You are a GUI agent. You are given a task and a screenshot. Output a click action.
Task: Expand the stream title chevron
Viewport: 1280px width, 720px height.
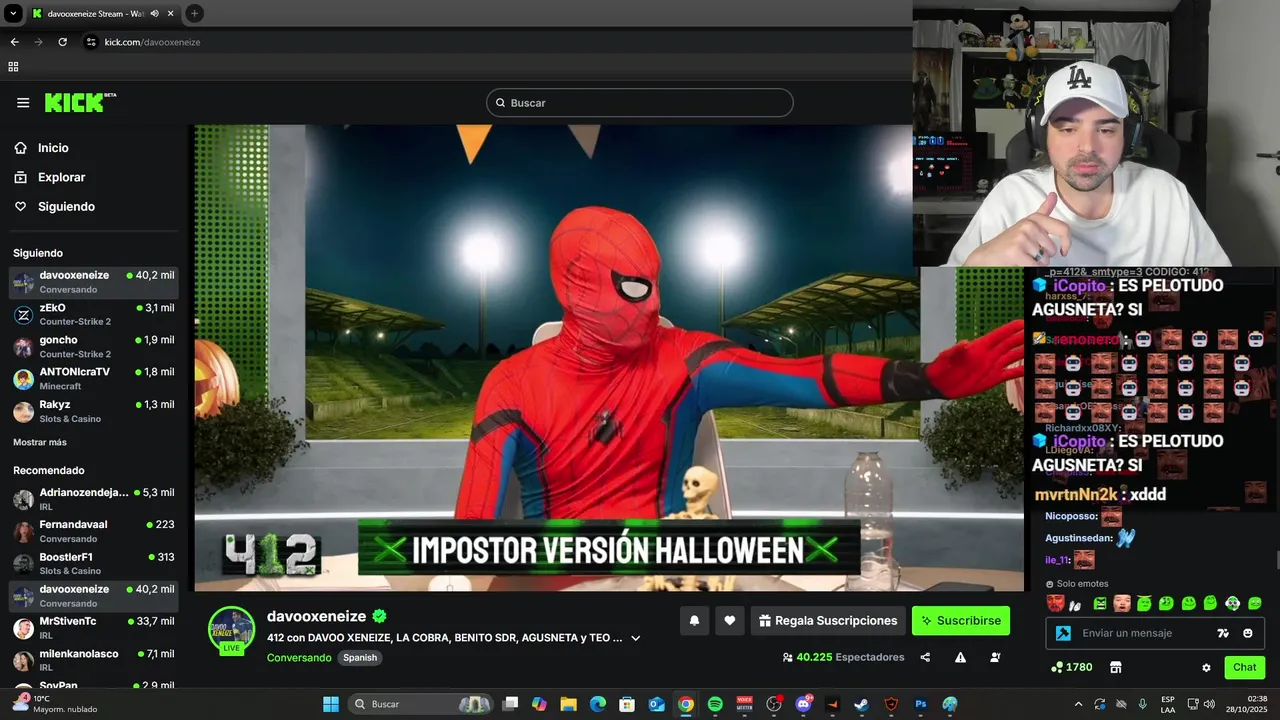click(635, 638)
